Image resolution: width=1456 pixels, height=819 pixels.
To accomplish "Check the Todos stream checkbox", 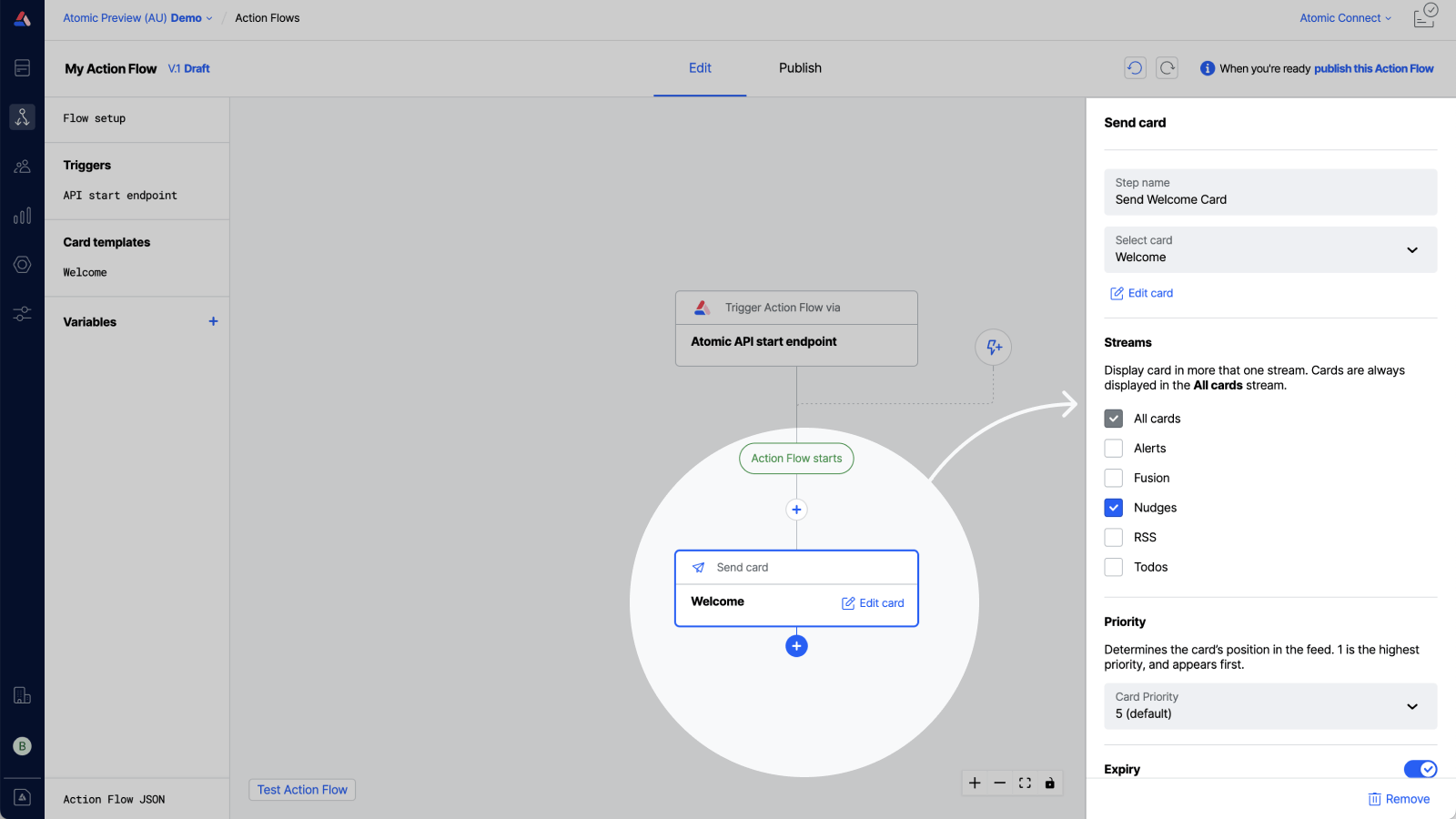I will [x=1114, y=567].
